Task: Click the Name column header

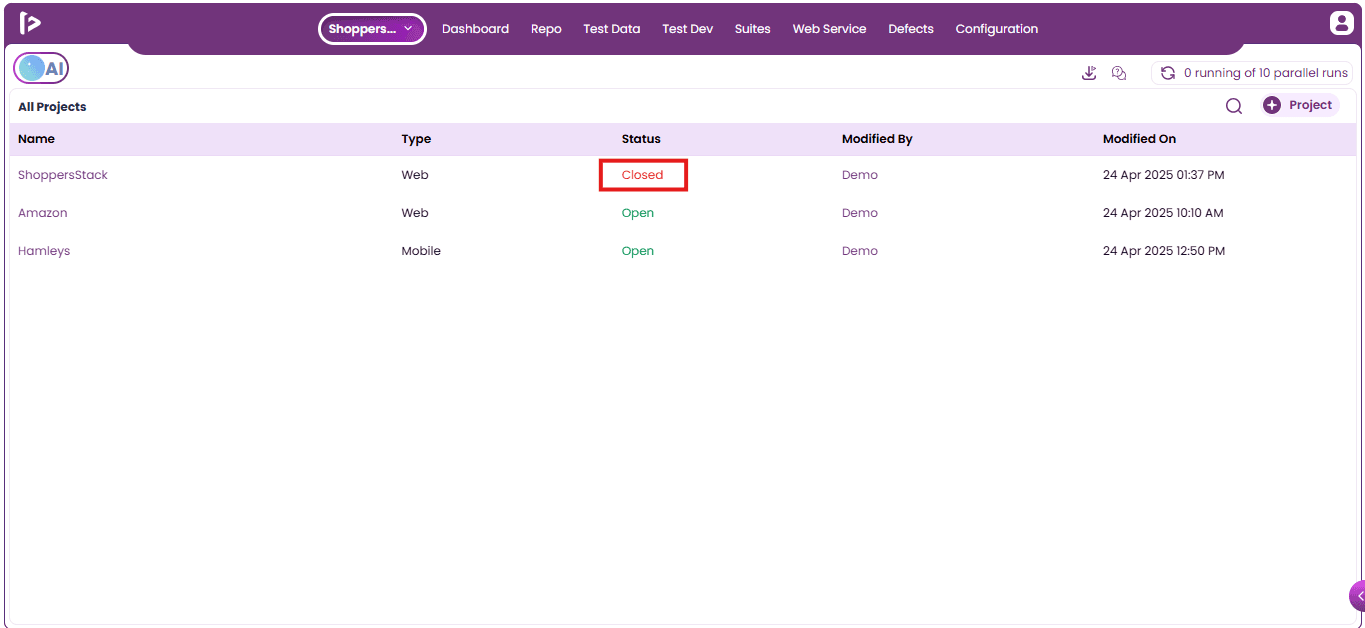Action: (36, 139)
